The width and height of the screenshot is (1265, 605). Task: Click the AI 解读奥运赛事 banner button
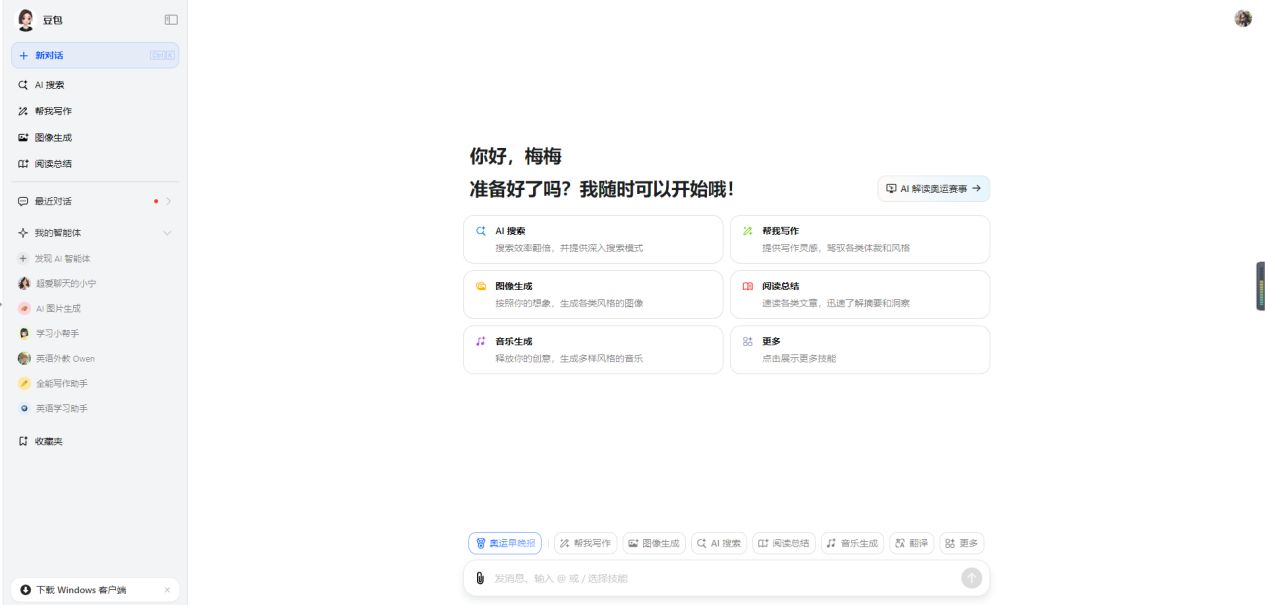934,188
